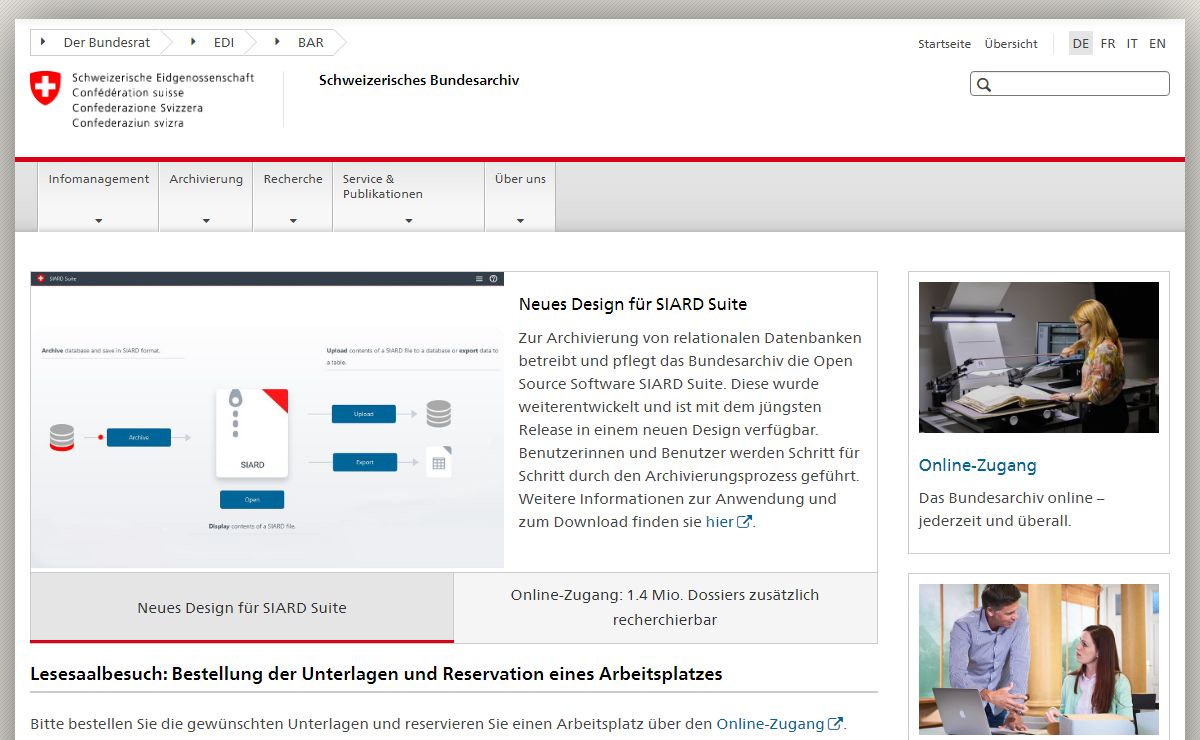The image size is (1200, 740).
Task: Switch language to DE
Action: click(1081, 44)
